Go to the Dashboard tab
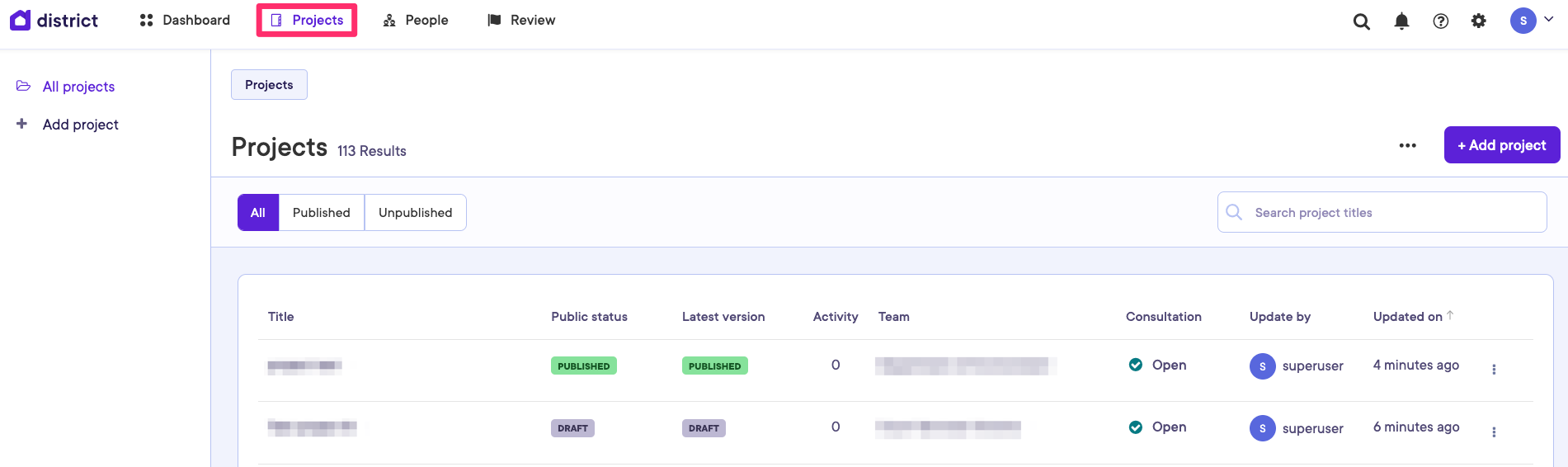The image size is (1568, 467). (x=185, y=20)
